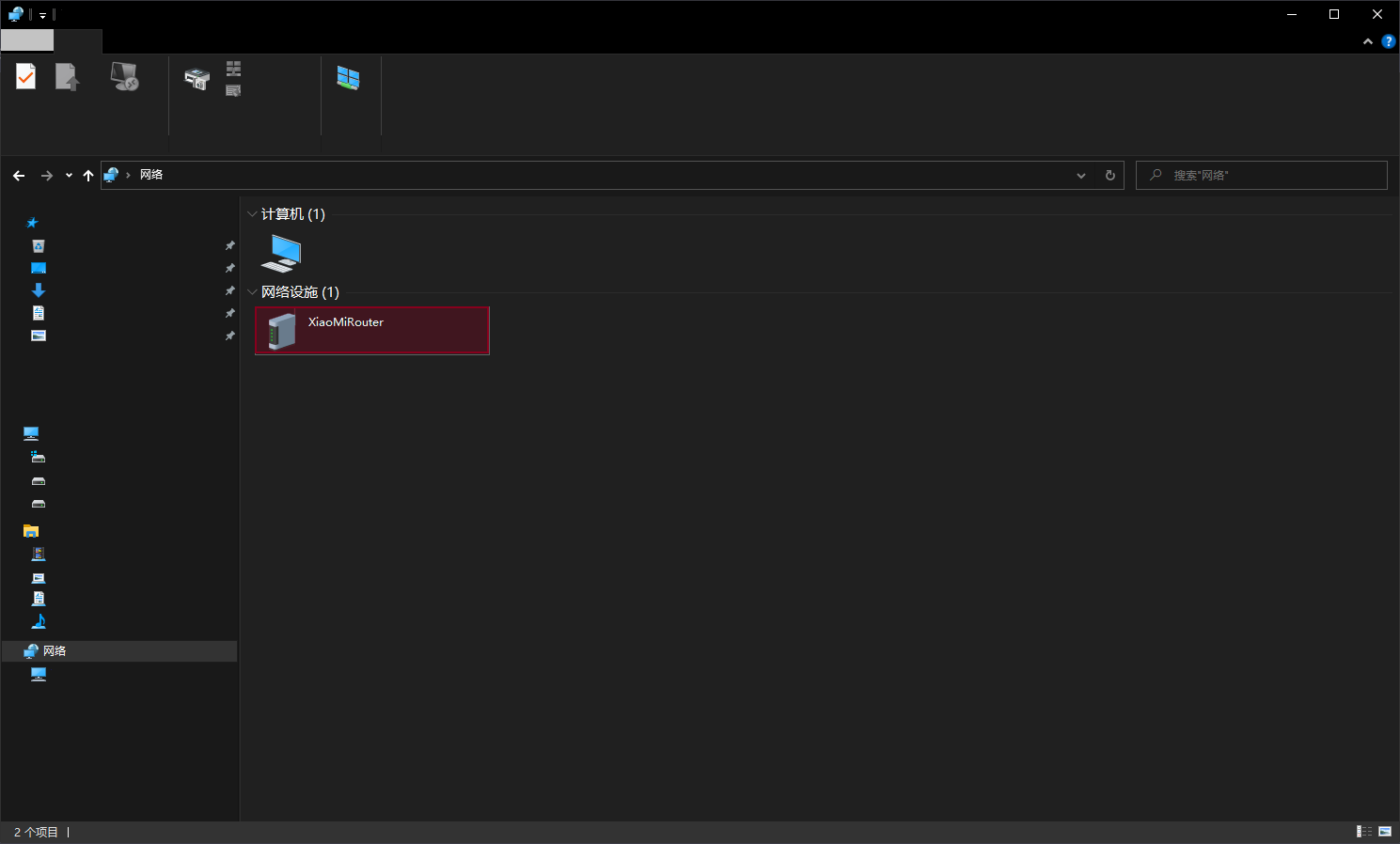Viewport: 1400px width, 844px height.
Task: Open the Pictures icon in Quick access
Action: pos(39,336)
